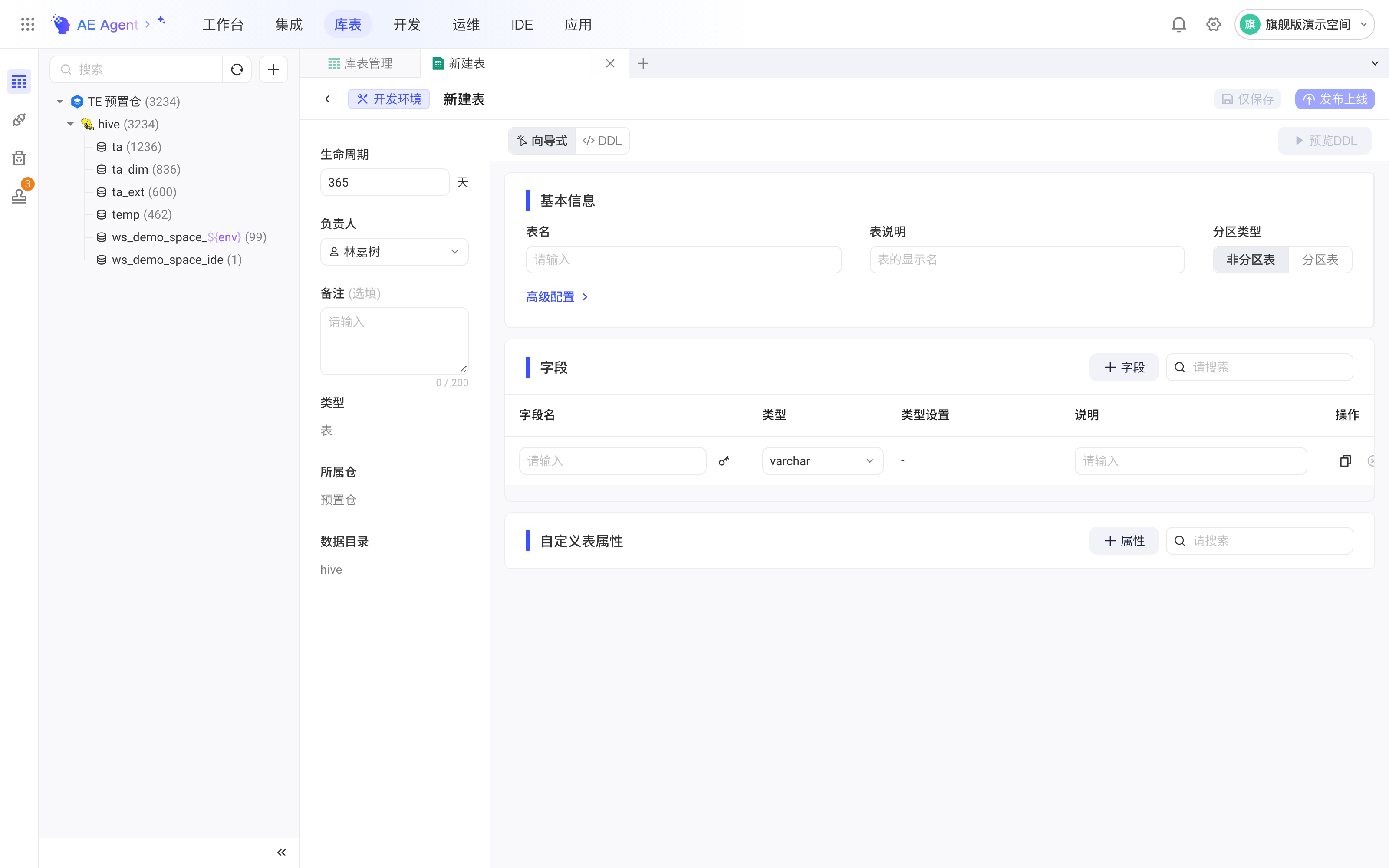Select the table view sidebar icon

coord(19,82)
